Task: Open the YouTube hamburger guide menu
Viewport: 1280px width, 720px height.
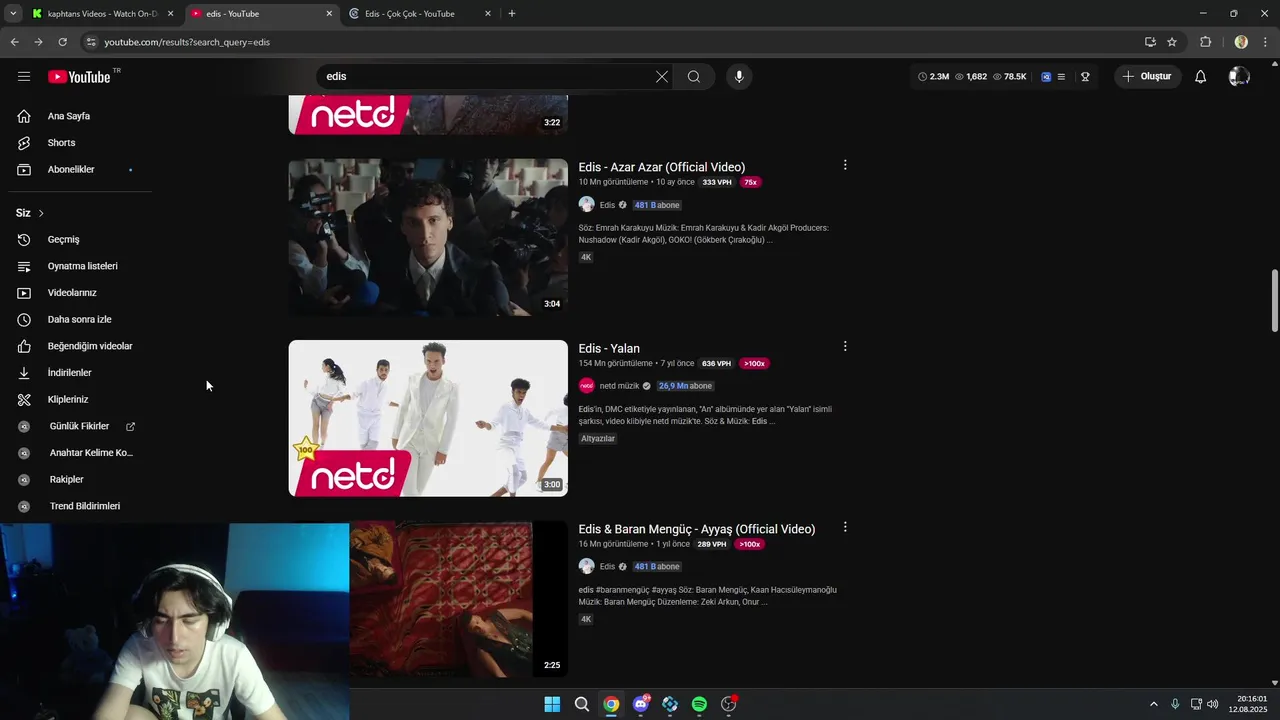Action: (24, 76)
